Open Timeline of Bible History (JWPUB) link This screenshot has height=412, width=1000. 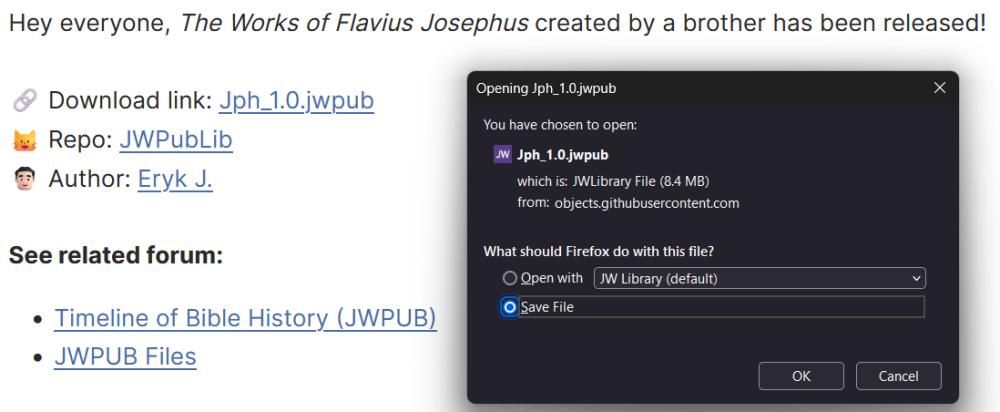coord(245,318)
